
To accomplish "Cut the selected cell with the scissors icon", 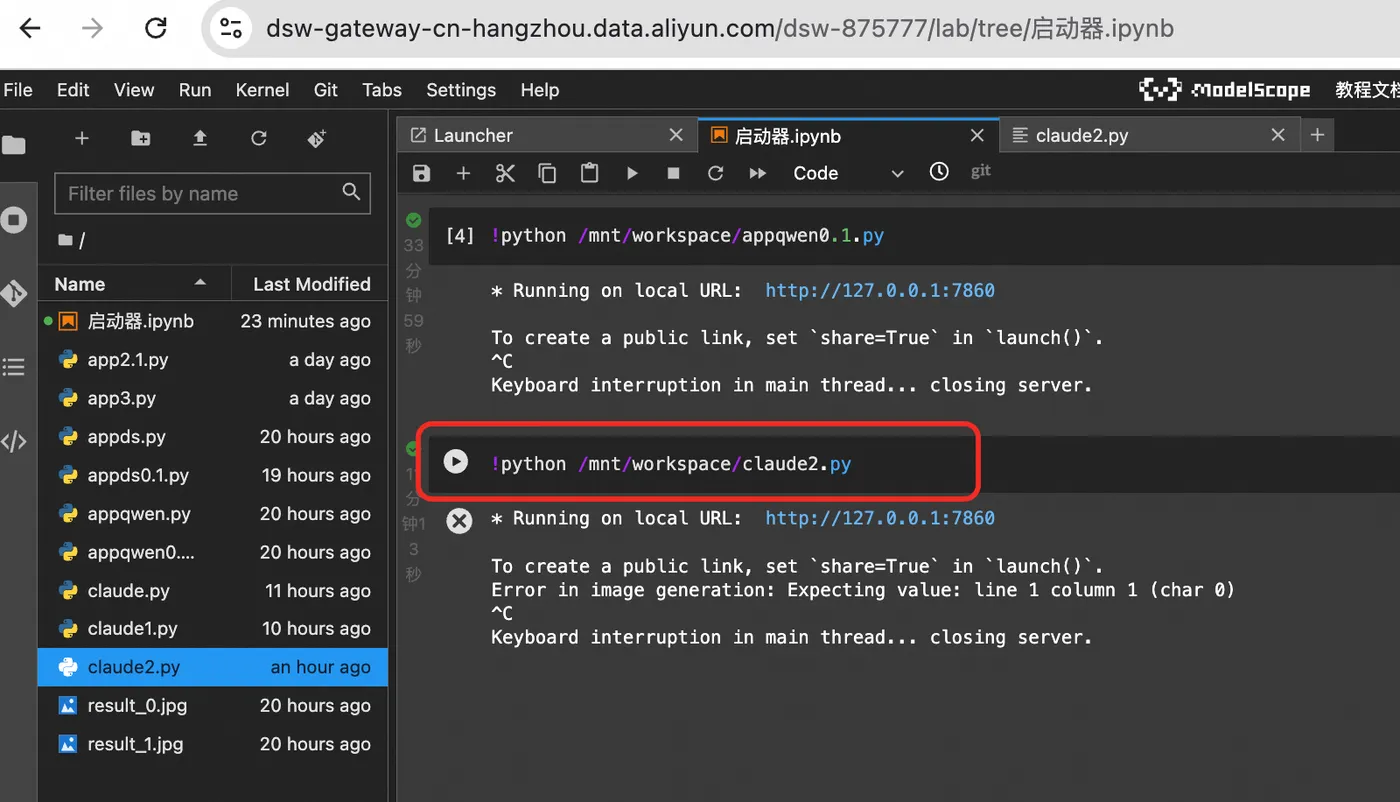I will (505, 173).
